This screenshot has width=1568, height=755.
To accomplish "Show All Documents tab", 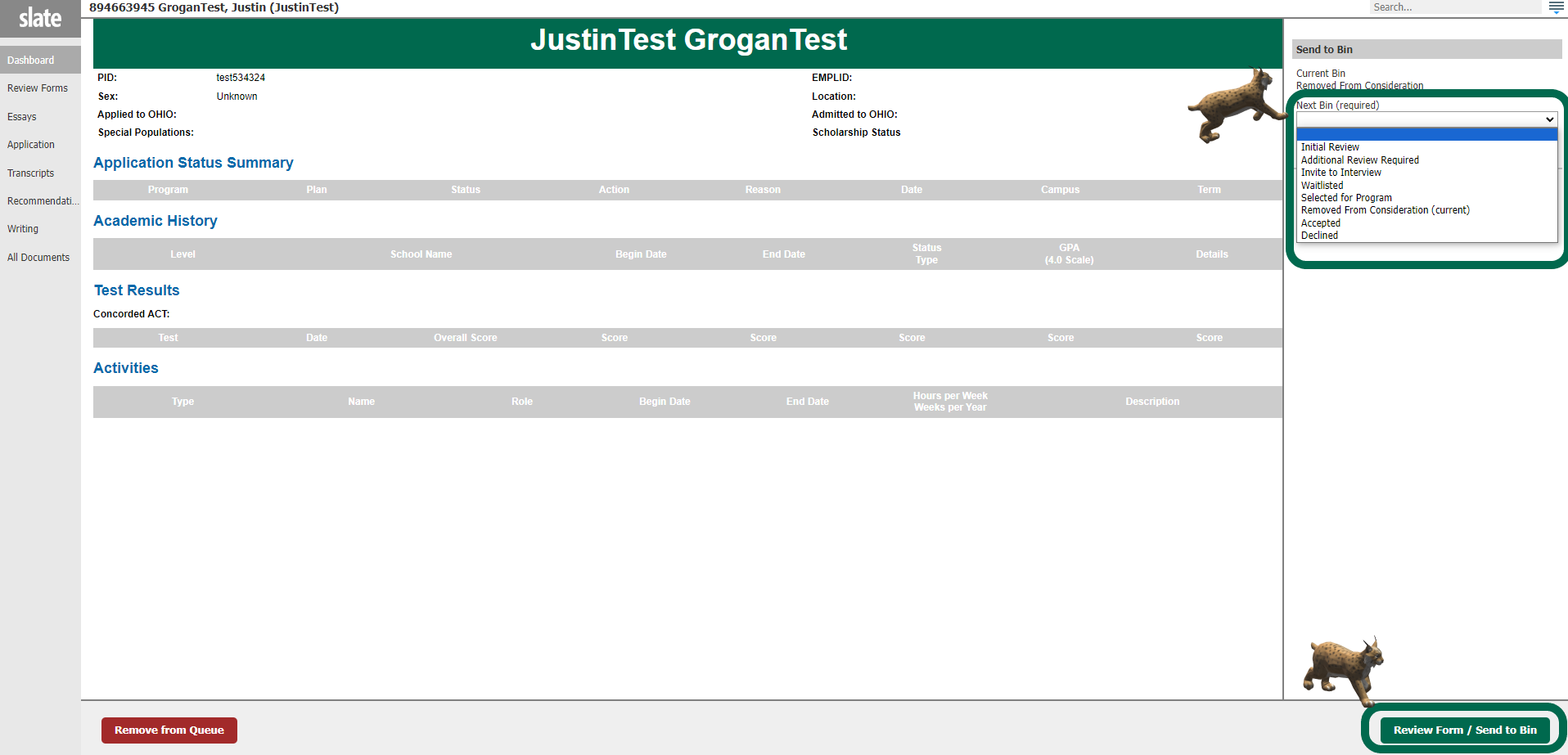I will (x=40, y=258).
